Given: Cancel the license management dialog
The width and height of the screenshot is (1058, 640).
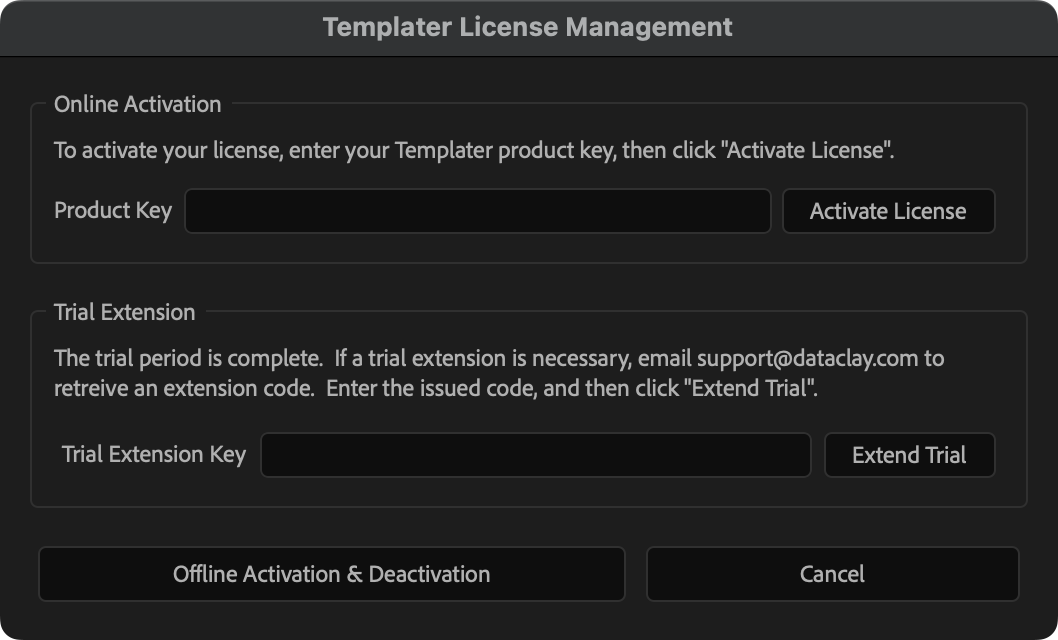Looking at the screenshot, I should pyautogui.click(x=832, y=574).
